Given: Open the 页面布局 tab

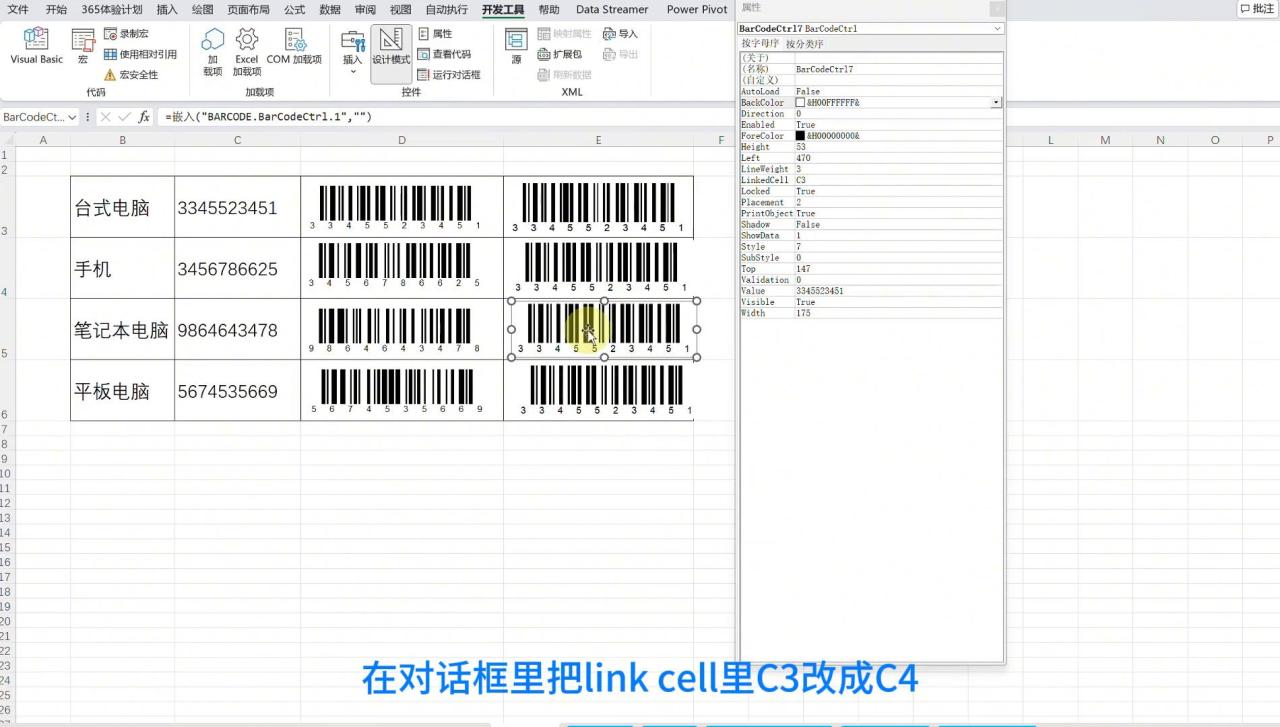Looking at the screenshot, I should pos(248,9).
